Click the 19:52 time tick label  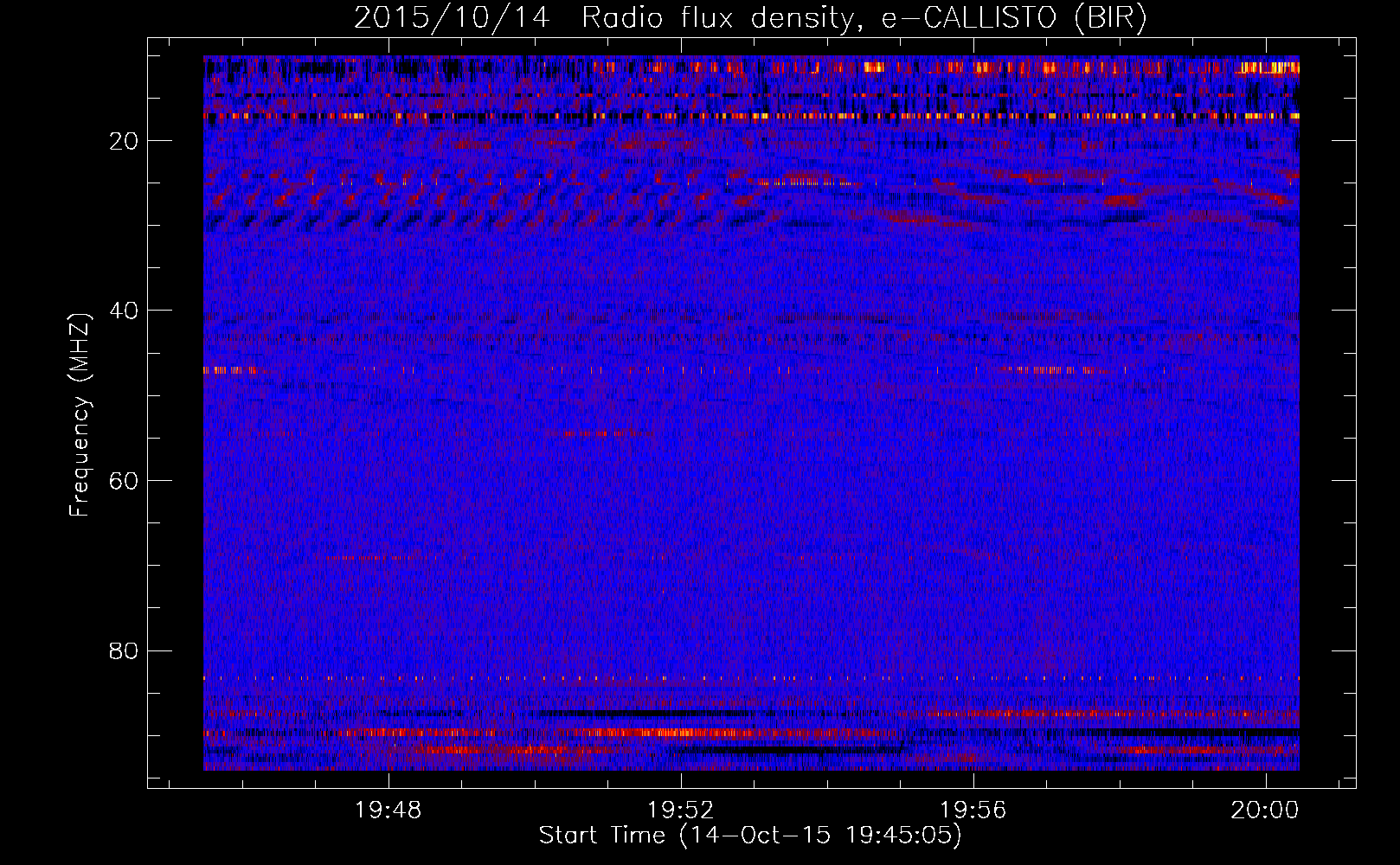[x=681, y=811]
